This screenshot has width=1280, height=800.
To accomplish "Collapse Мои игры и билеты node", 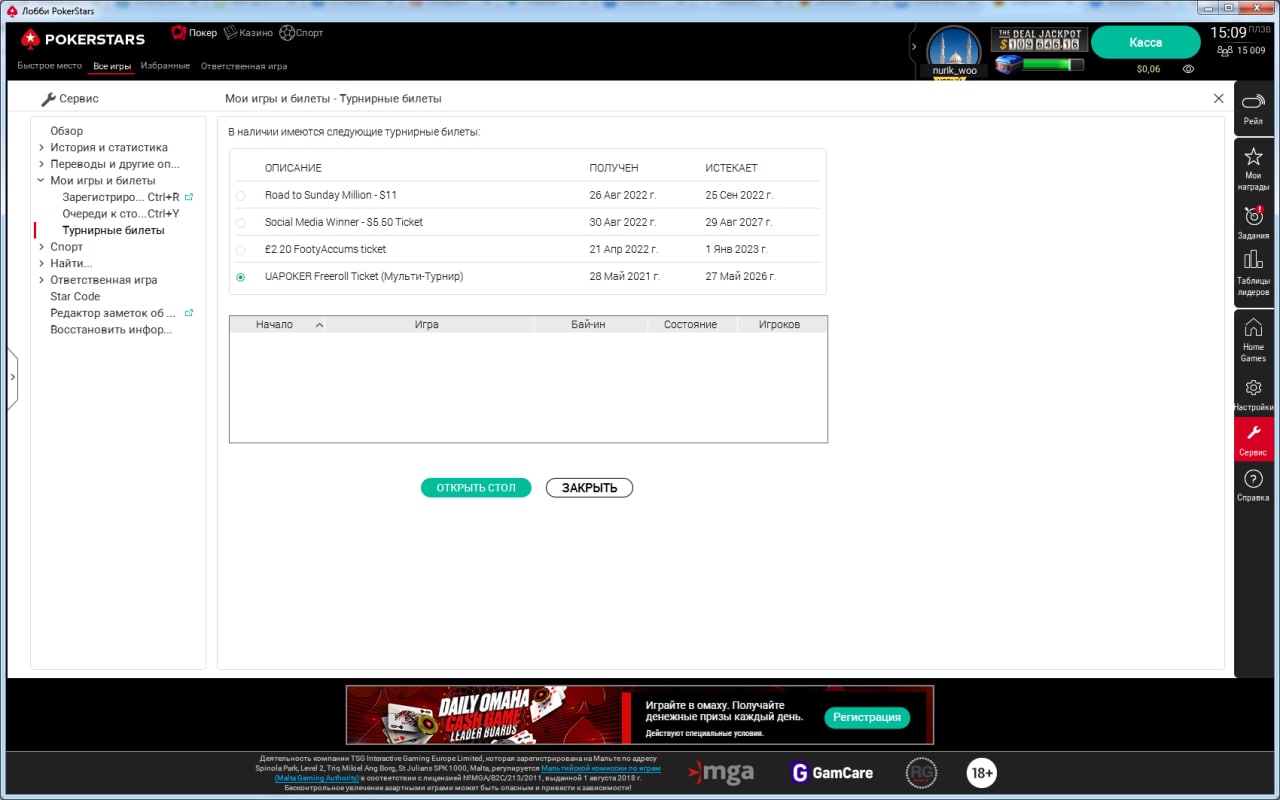I will point(41,181).
